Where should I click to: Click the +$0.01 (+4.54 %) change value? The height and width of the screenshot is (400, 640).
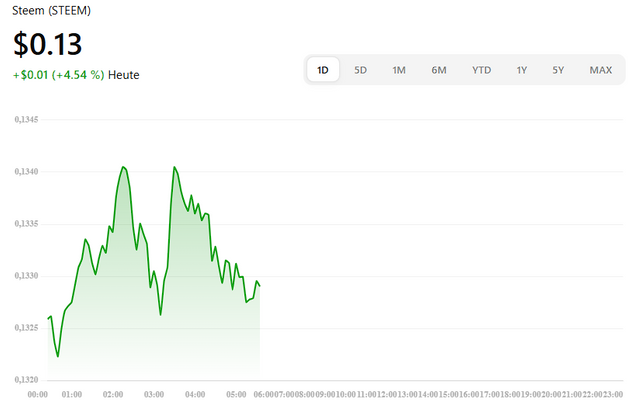tap(59, 75)
